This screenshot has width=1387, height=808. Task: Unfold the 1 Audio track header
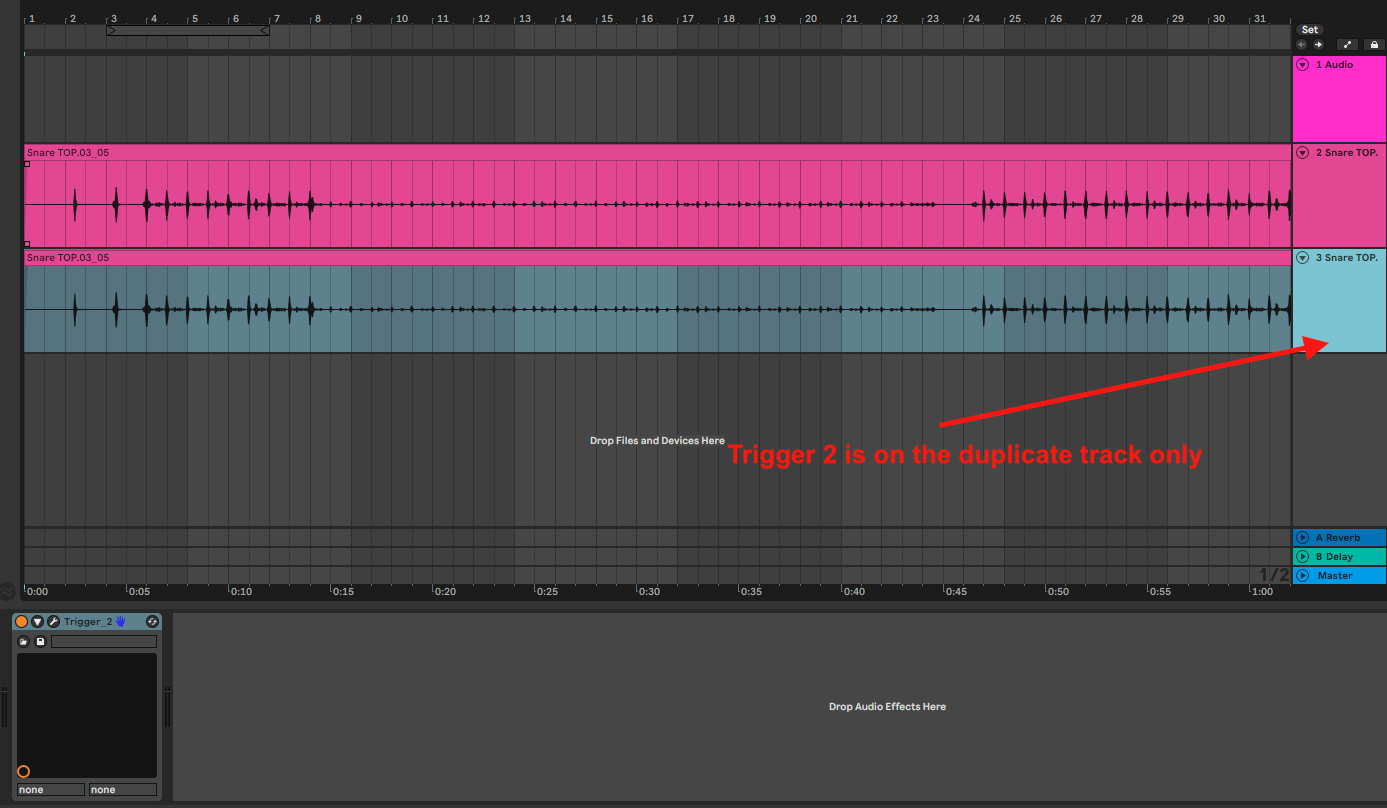pyautogui.click(x=1302, y=64)
